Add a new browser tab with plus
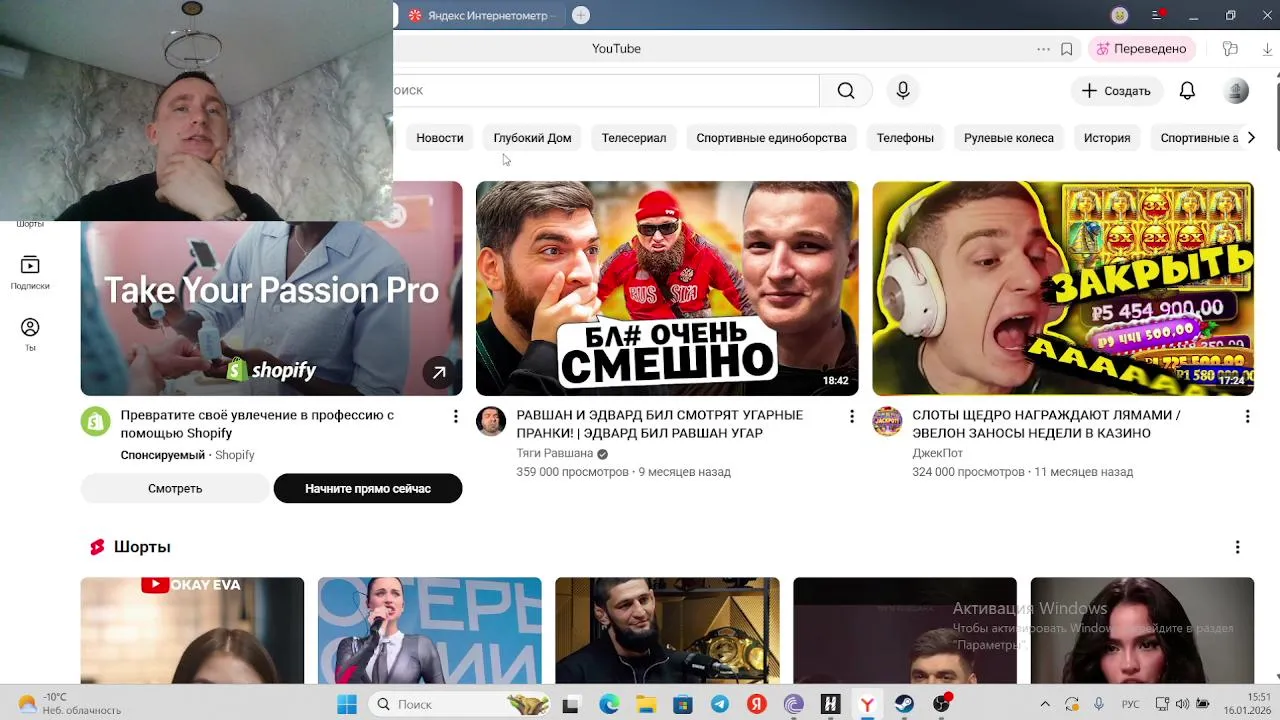 tap(581, 15)
